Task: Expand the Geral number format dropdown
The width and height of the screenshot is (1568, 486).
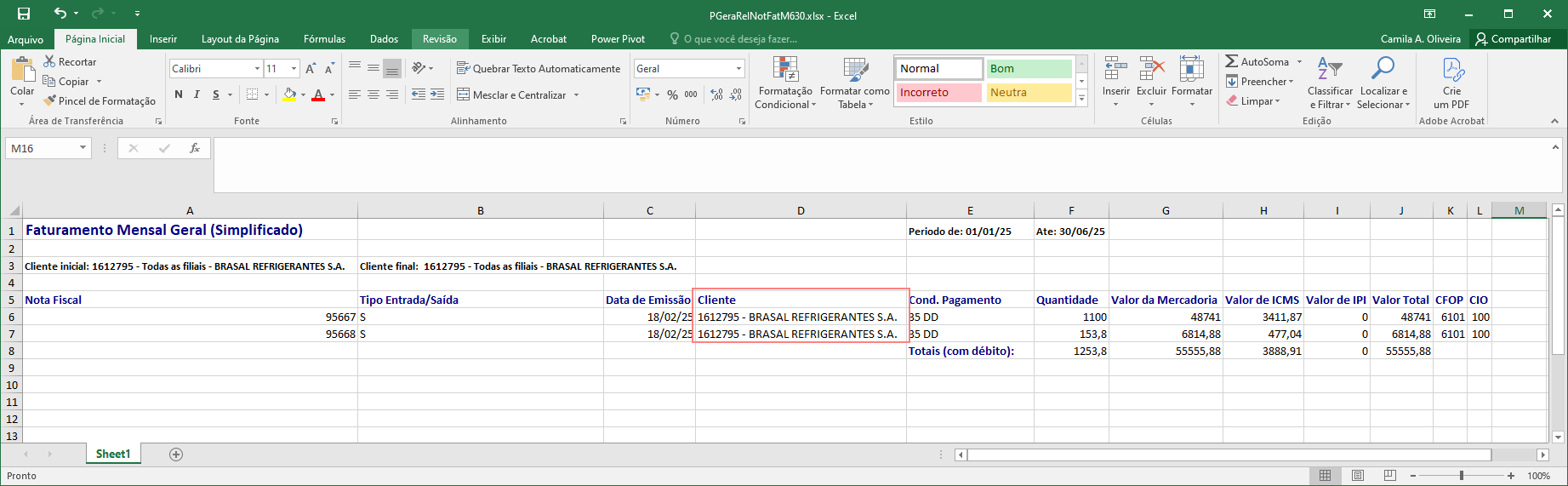Action: [738, 69]
